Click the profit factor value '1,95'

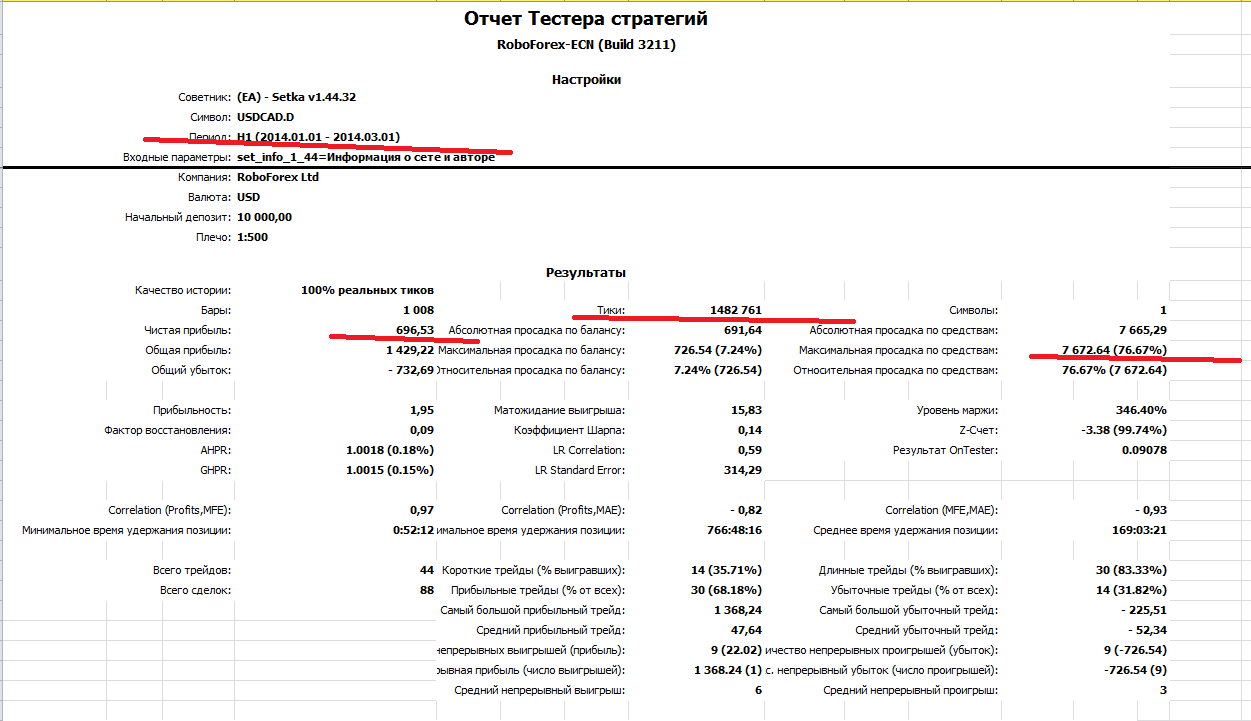(x=422, y=410)
